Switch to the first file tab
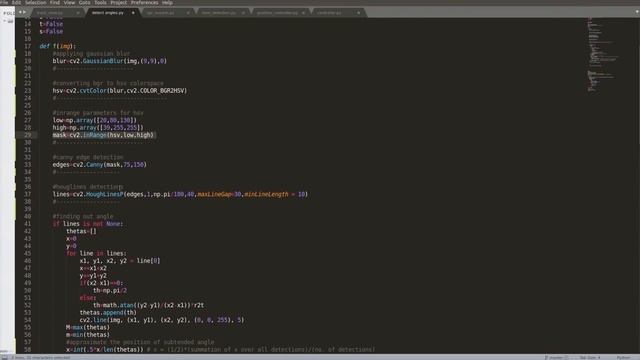This screenshot has width=640, height=360. coord(57,13)
